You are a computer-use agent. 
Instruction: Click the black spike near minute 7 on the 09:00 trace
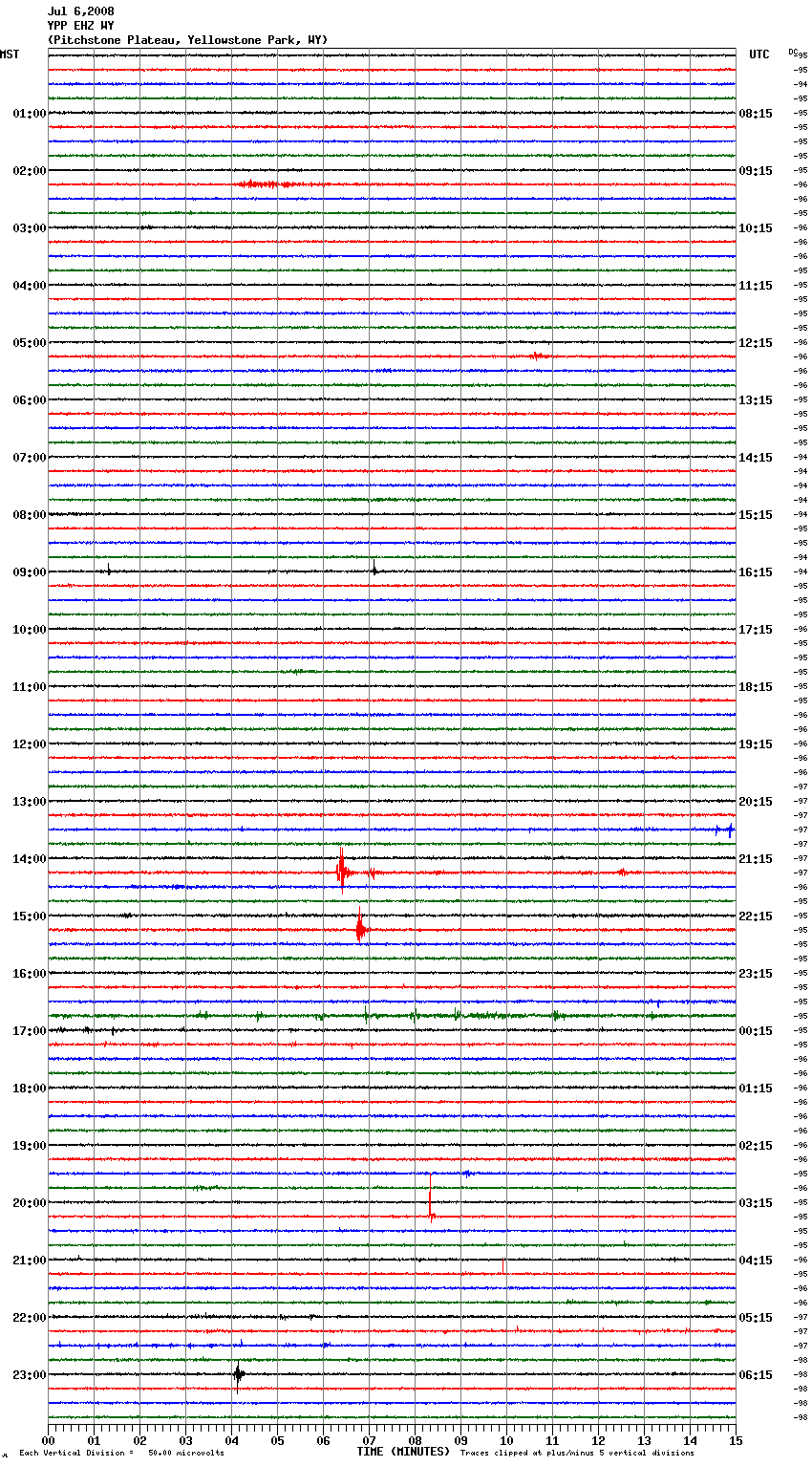pos(374,569)
